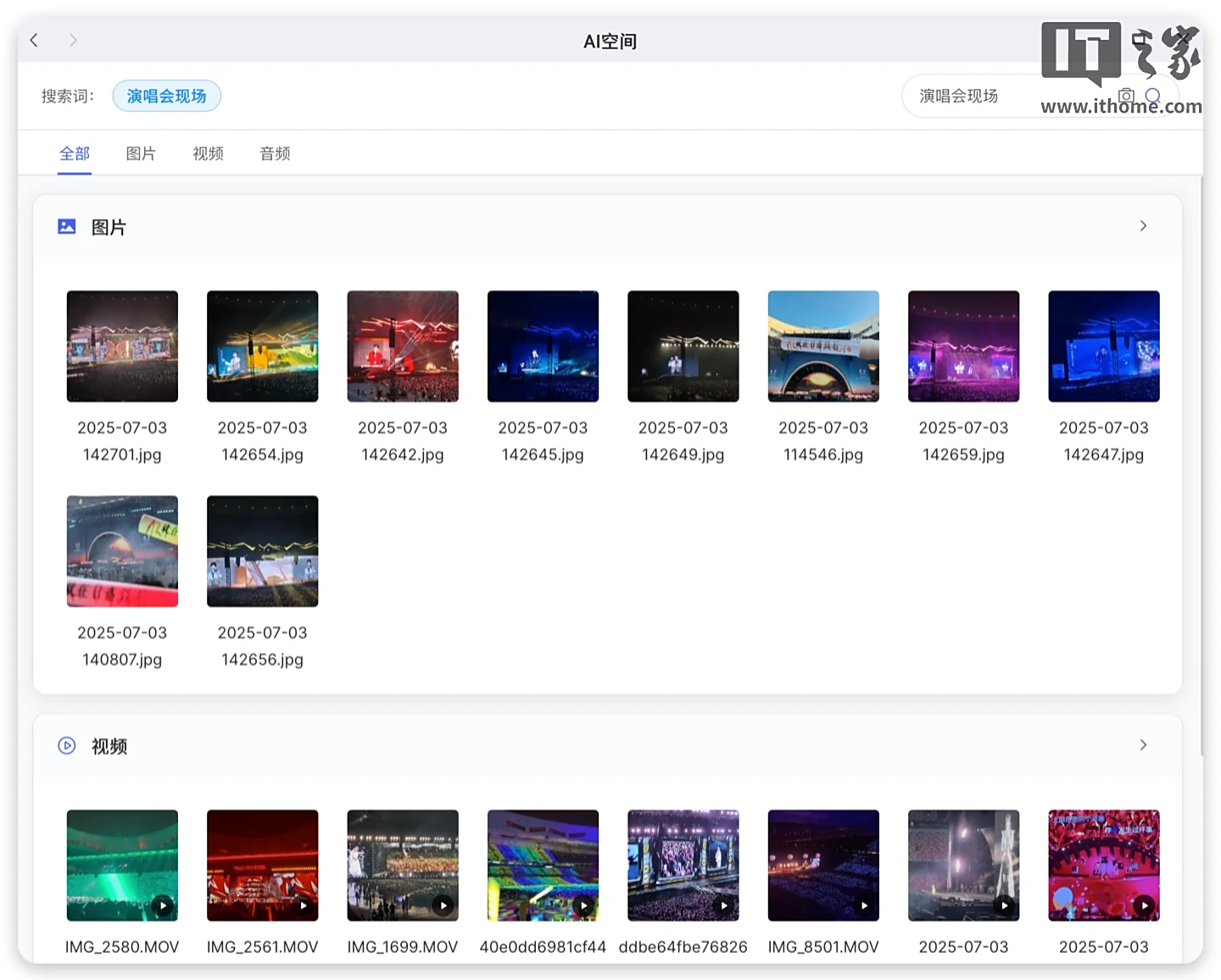The height and width of the screenshot is (980, 1221).
Task: Click the back navigation arrow
Action: coord(34,40)
